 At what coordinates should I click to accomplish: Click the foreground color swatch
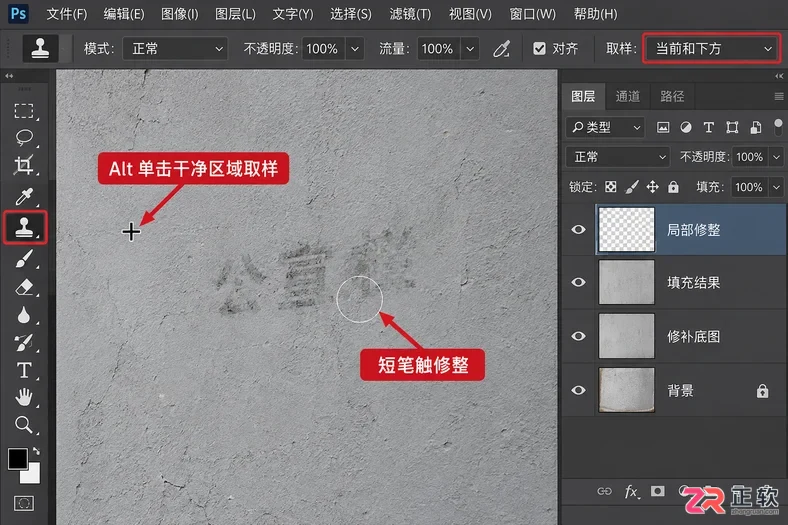point(18,459)
